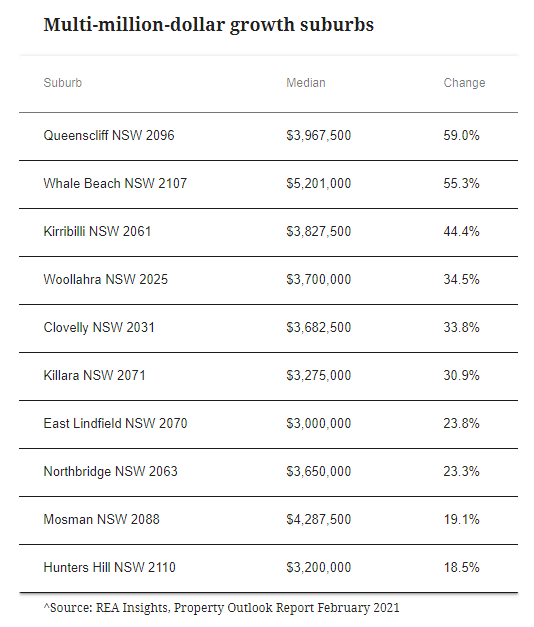Screen dimensions: 534x627
Task: Click the 18.5% change figure
Action: click(461, 567)
